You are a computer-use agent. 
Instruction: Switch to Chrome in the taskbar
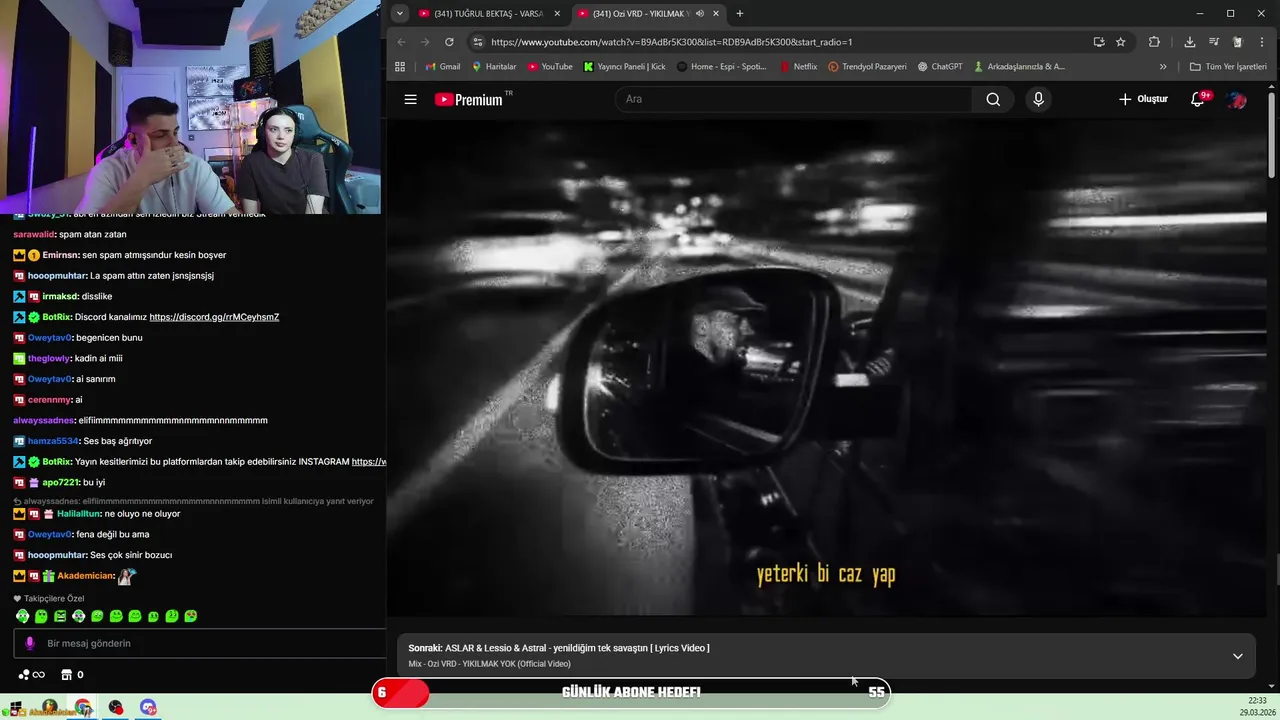[x=82, y=708]
